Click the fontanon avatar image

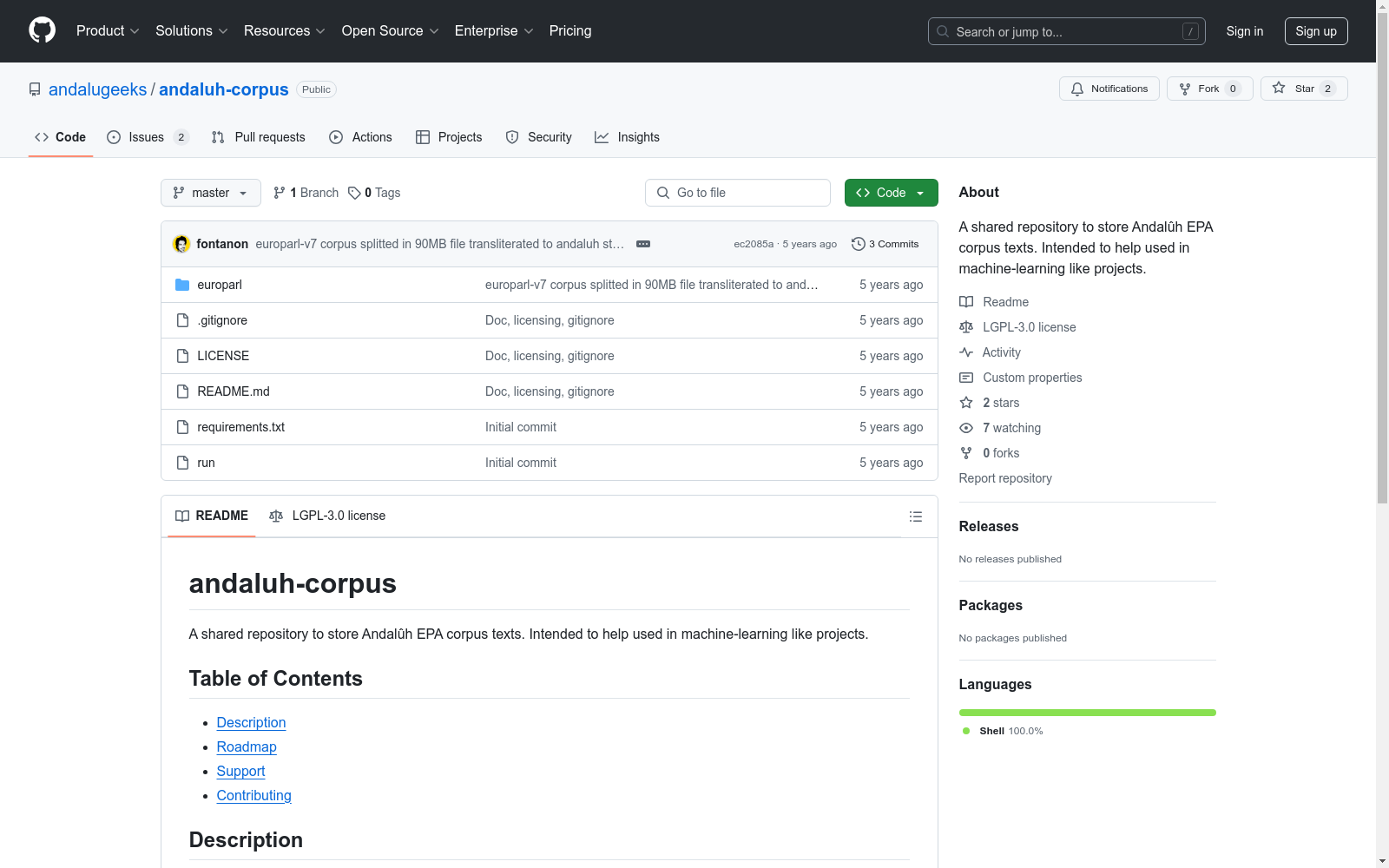click(181, 244)
